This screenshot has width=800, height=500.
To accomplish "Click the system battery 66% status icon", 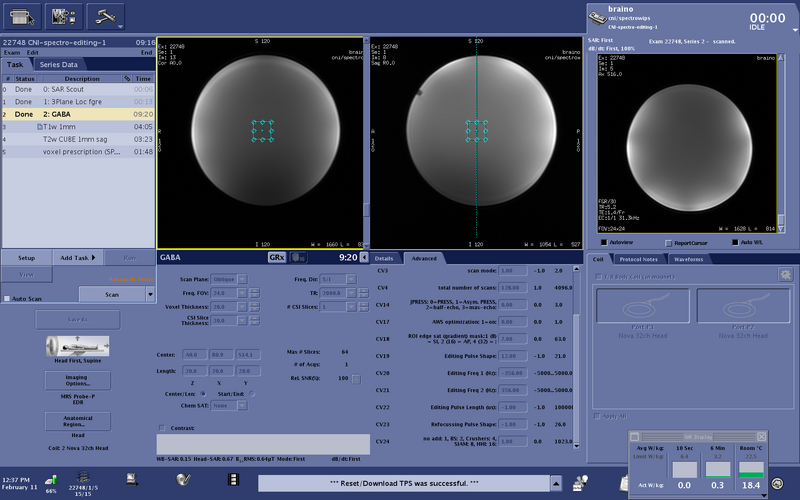I will click(51, 480).
